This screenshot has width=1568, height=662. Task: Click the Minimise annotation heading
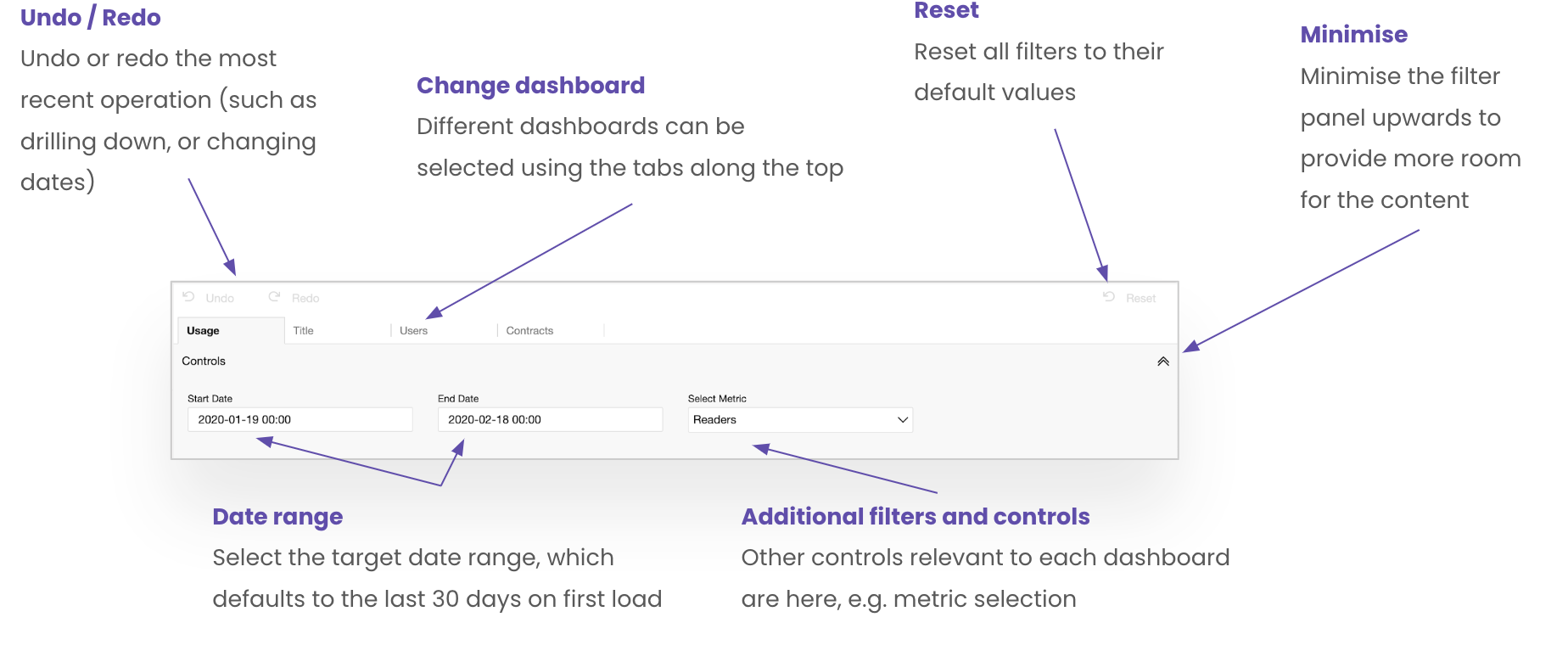click(x=1353, y=35)
